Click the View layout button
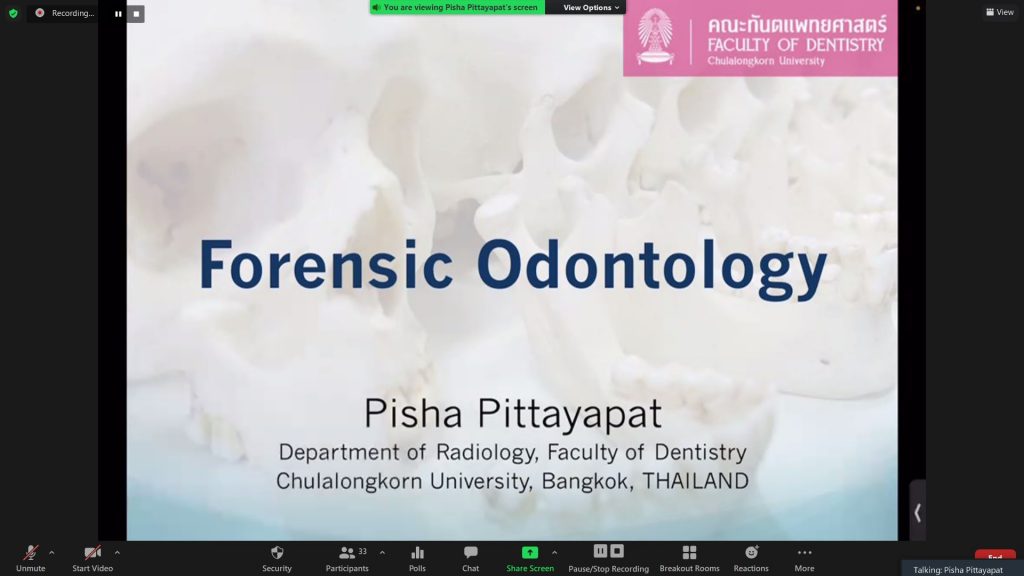The height and width of the screenshot is (576, 1024). [x=1000, y=12]
